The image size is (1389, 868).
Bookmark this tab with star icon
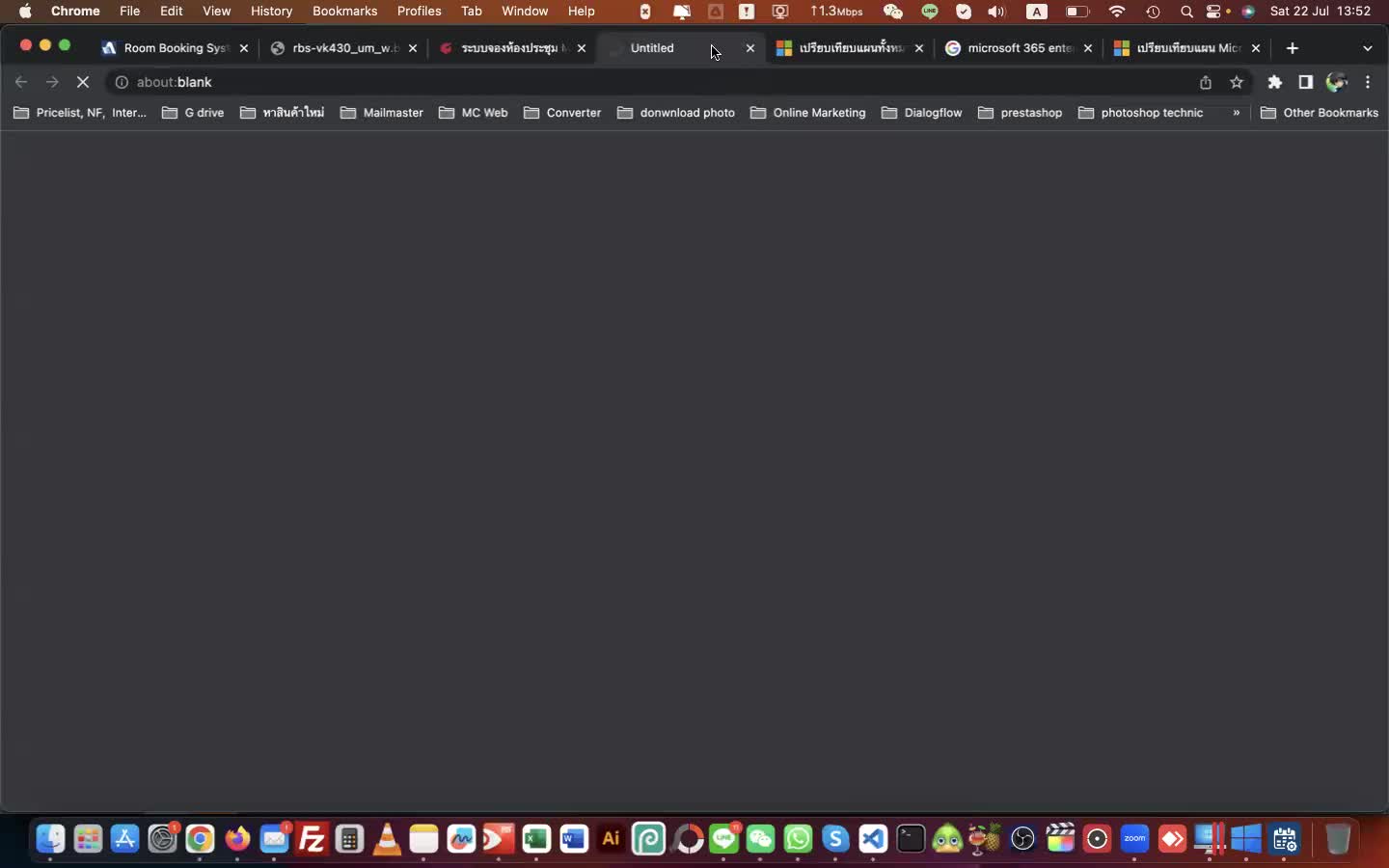click(x=1237, y=83)
